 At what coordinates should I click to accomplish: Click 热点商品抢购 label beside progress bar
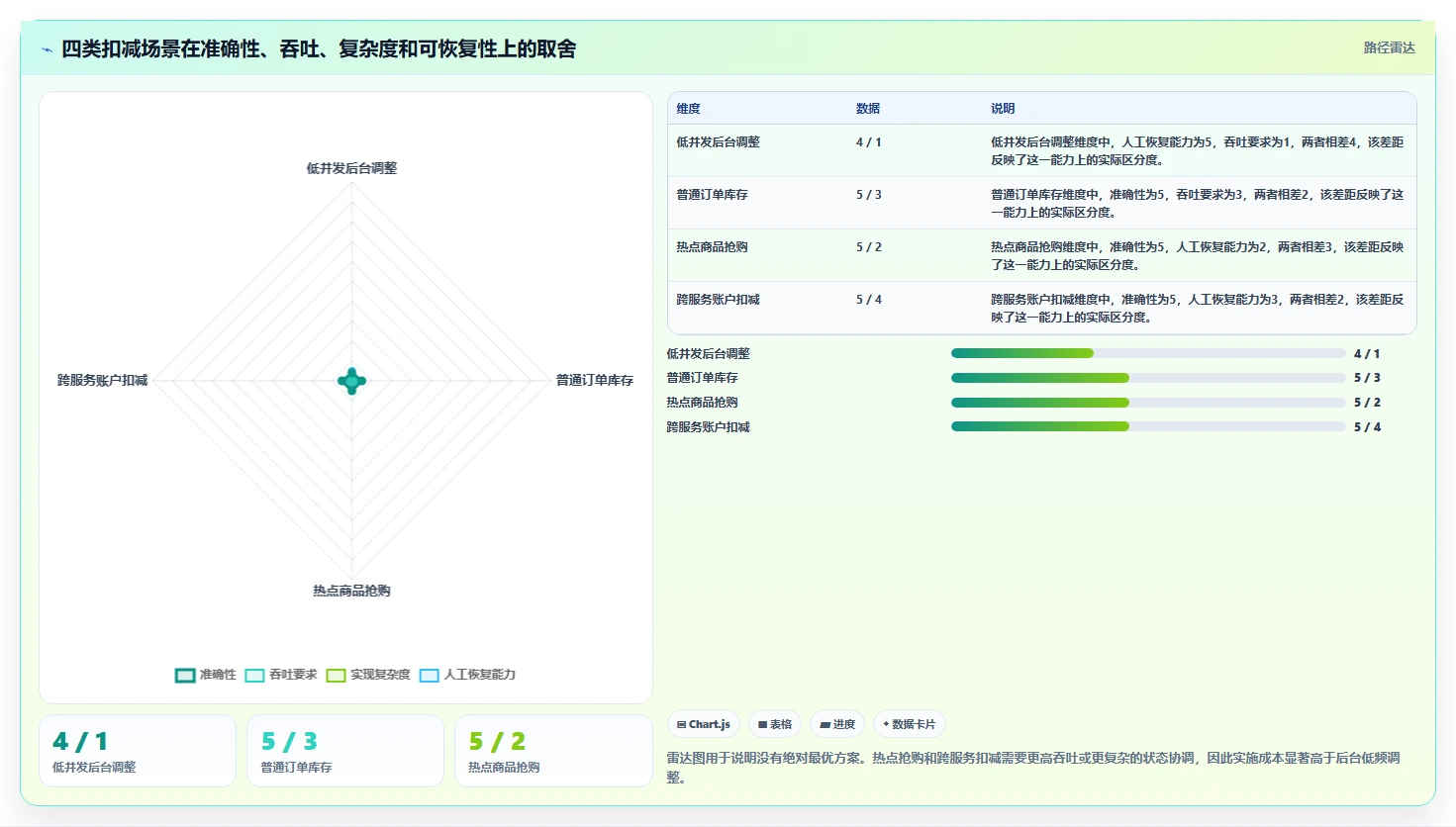point(702,403)
